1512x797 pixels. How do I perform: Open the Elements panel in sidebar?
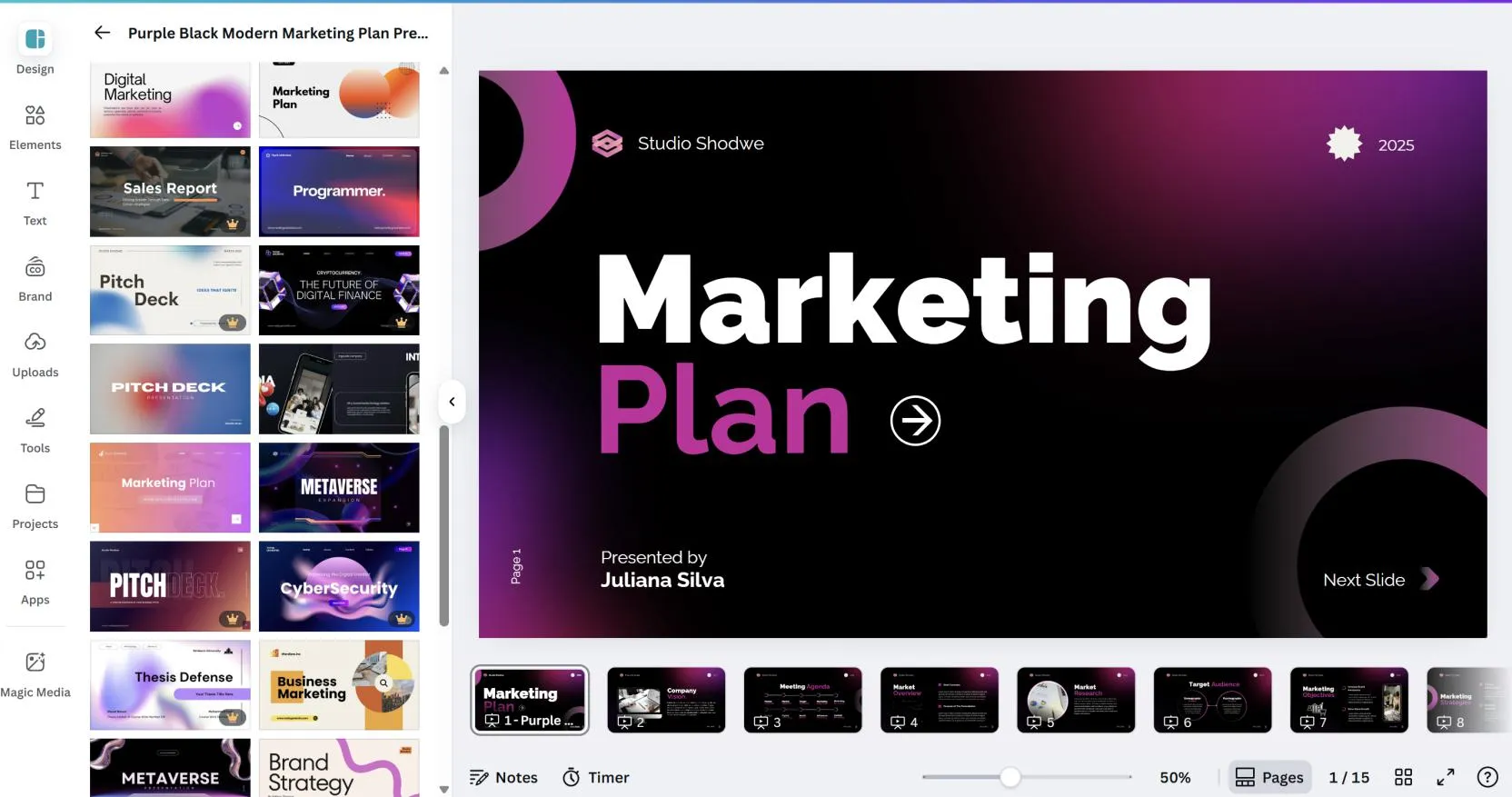click(35, 126)
